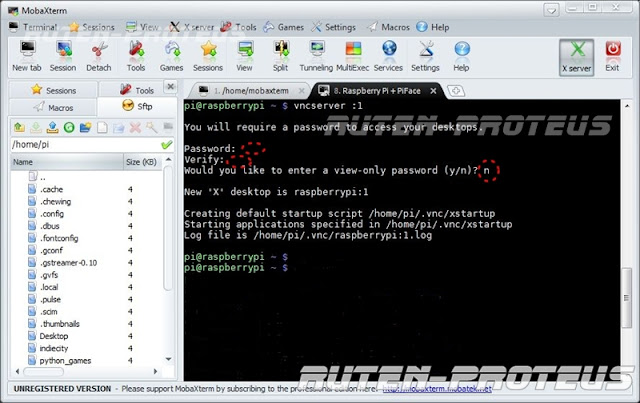Click the green checkmark to apply path
The height and width of the screenshot is (403, 640).
pos(167,145)
